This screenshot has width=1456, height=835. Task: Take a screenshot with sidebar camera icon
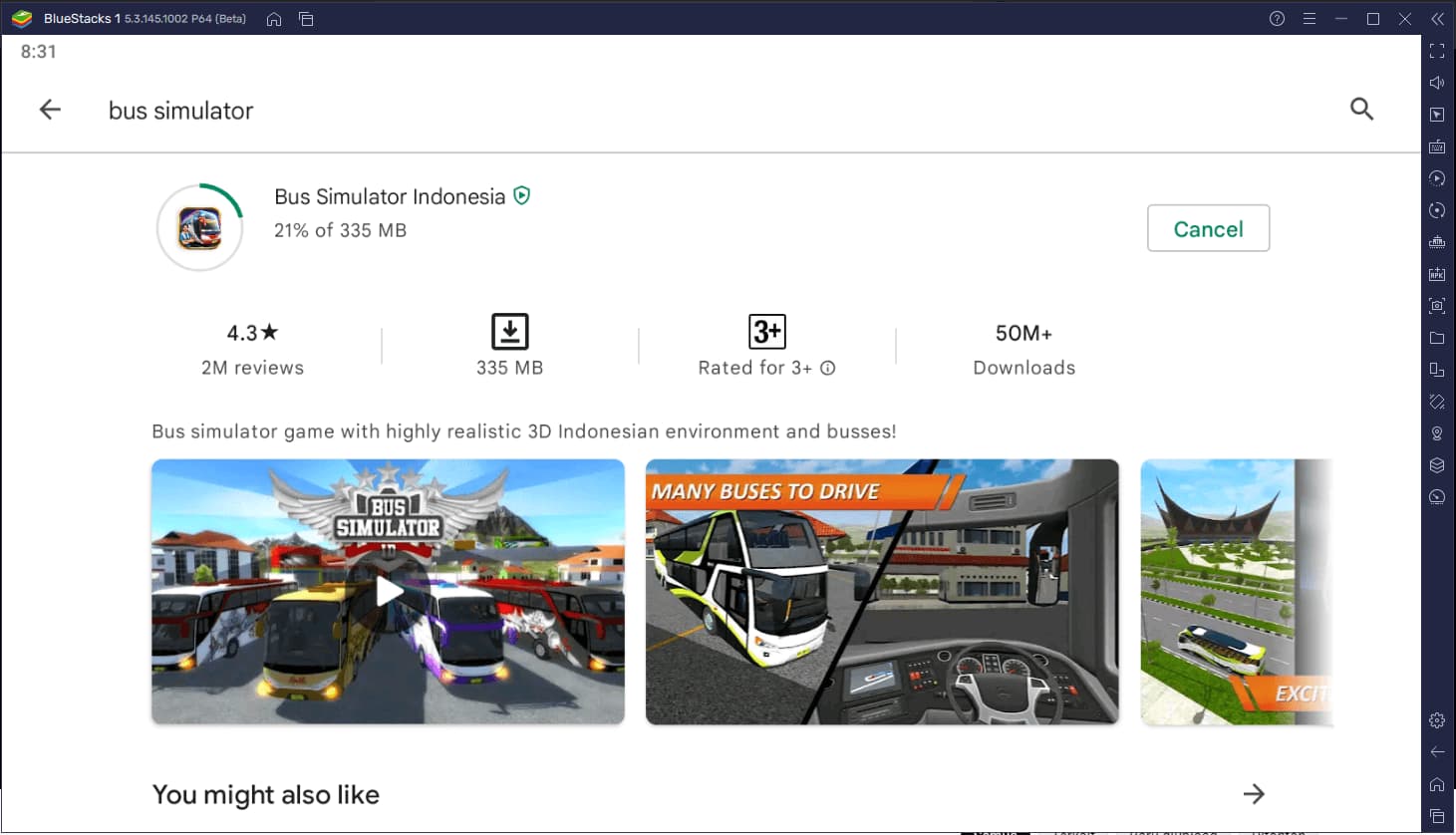pyautogui.click(x=1437, y=306)
